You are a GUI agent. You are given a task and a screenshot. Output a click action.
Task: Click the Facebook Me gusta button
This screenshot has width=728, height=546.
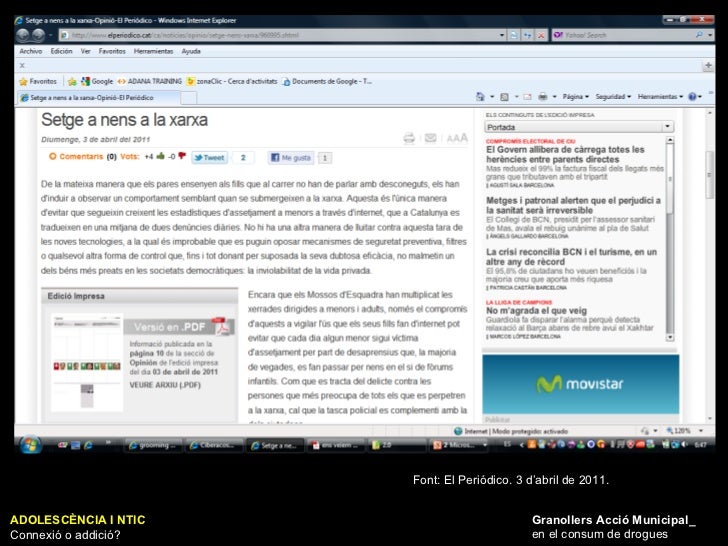coord(291,157)
